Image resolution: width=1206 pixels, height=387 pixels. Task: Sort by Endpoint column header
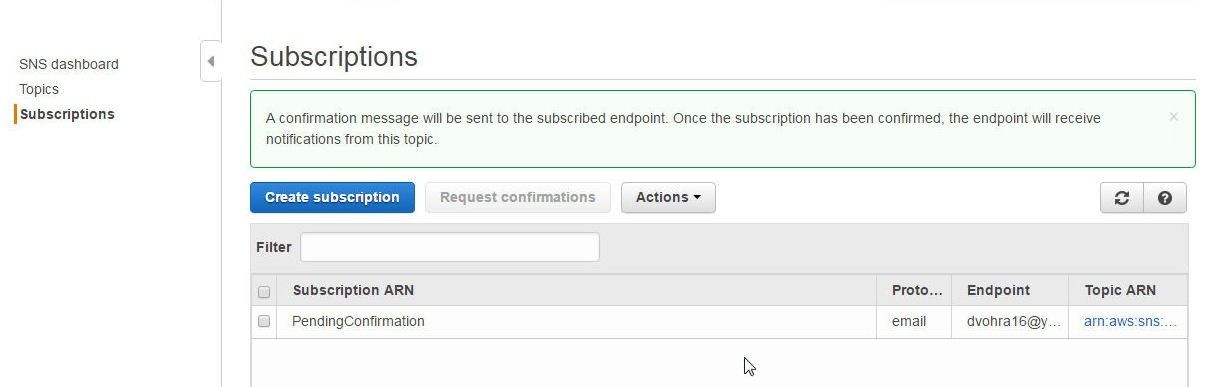coord(998,290)
